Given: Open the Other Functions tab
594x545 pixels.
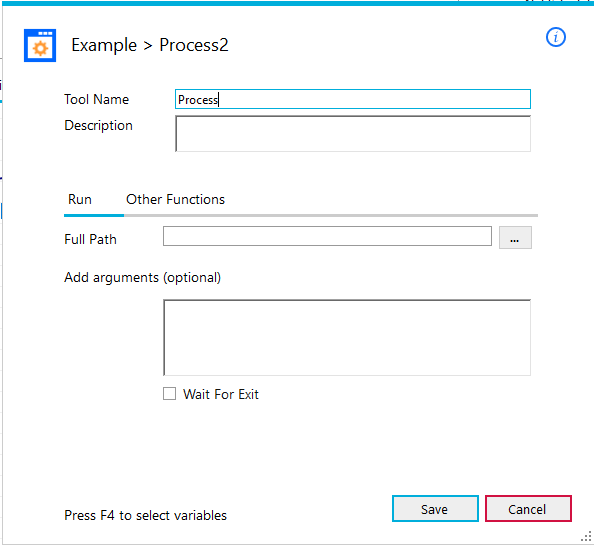Looking at the screenshot, I should click(175, 199).
